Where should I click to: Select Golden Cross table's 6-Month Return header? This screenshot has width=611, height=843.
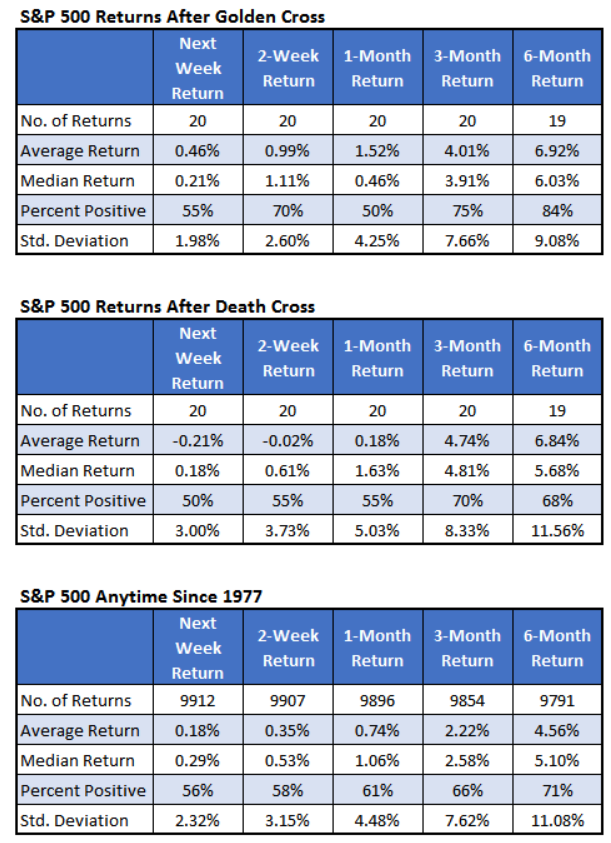[x=557, y=68]
